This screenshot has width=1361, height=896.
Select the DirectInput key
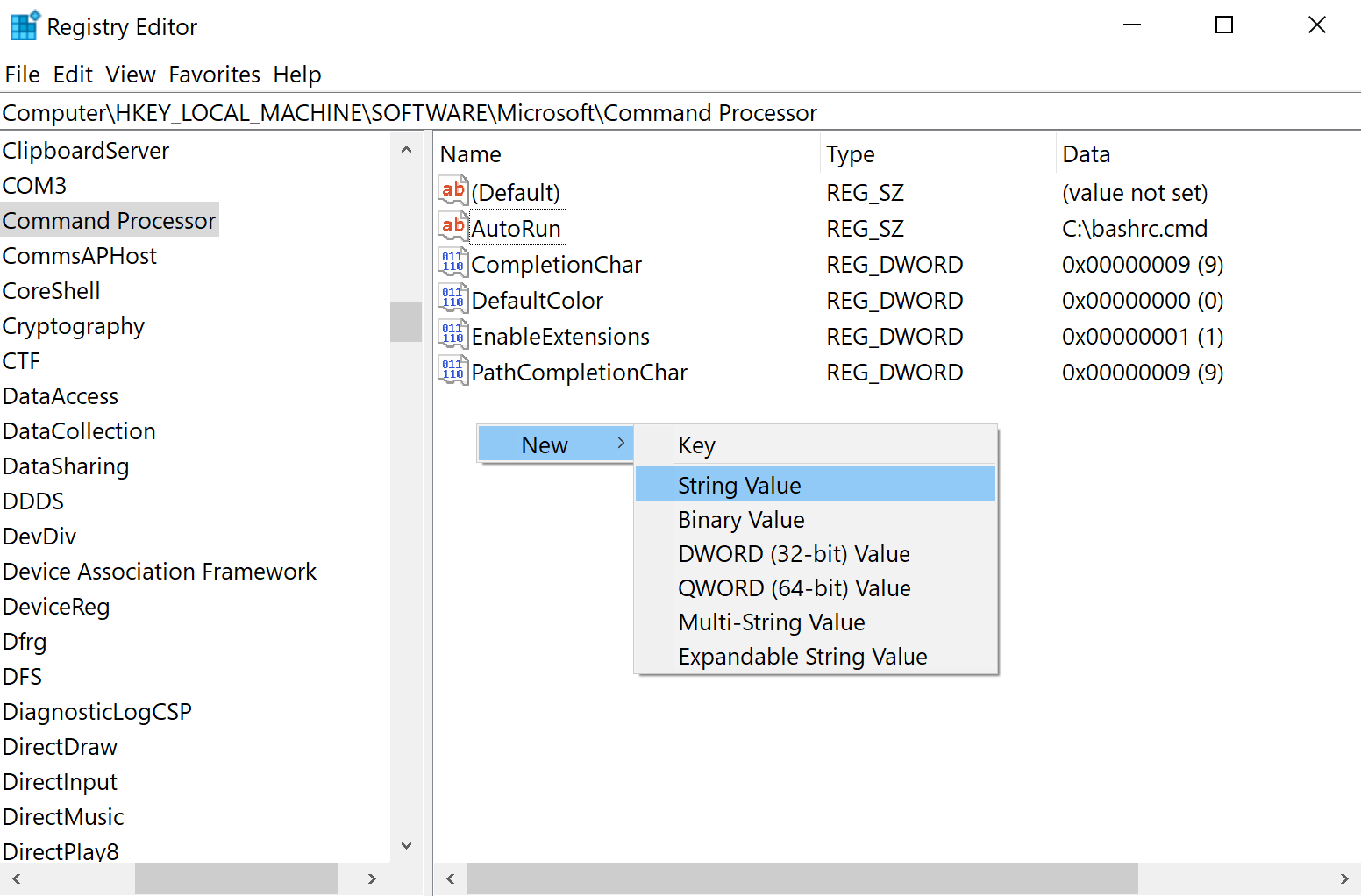pos(61,782)
